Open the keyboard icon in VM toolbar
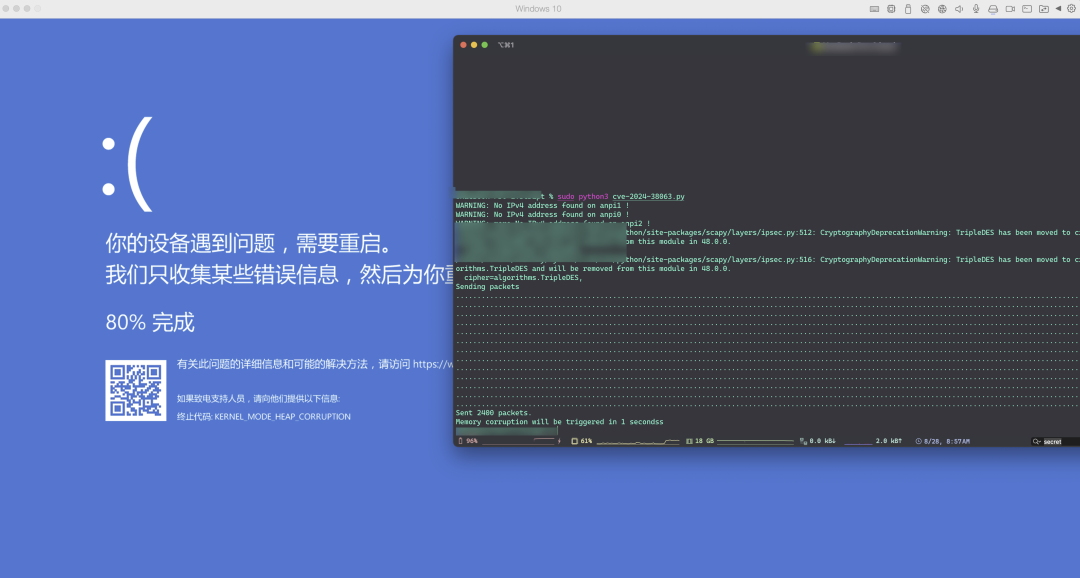The width and height of the screenshot is (1080, 578). click(x=874, y=9)
